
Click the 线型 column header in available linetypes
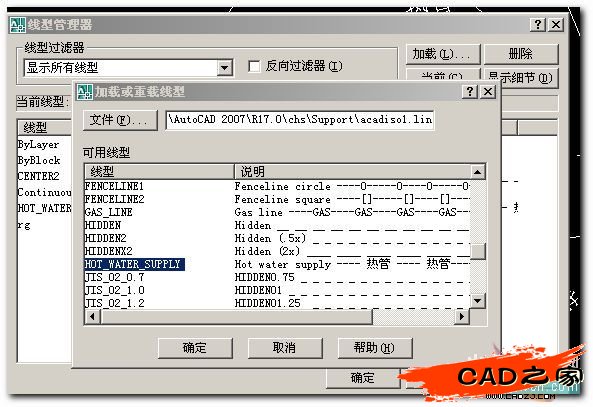(159, 172)
